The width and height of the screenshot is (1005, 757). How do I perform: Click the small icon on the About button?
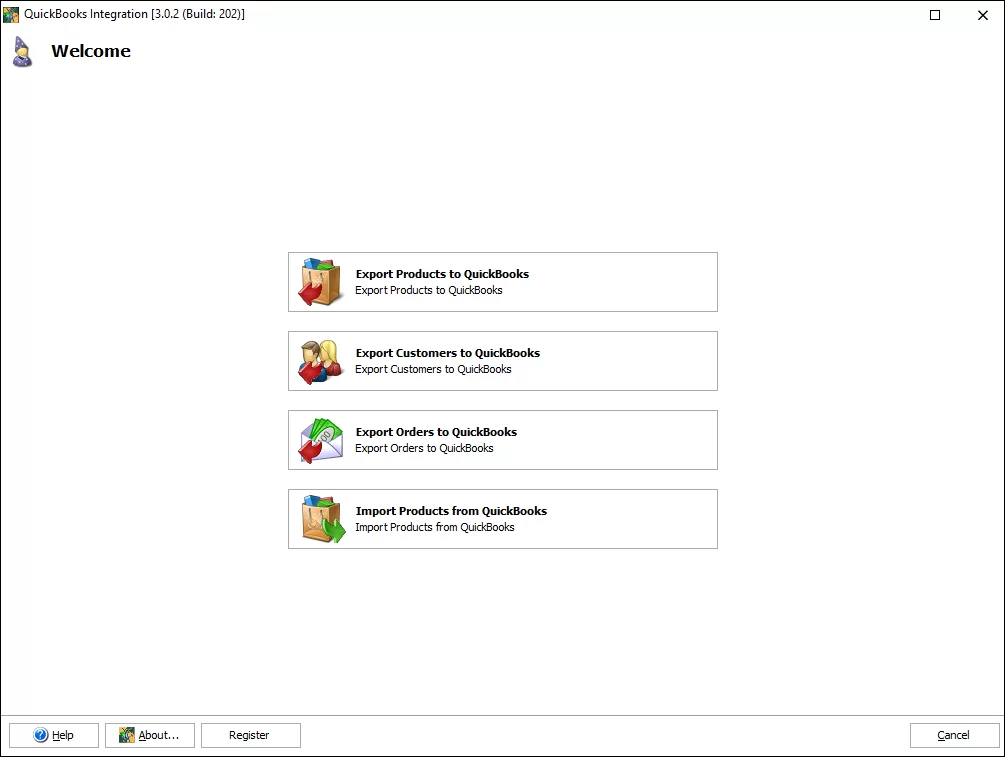coord(127,735)
